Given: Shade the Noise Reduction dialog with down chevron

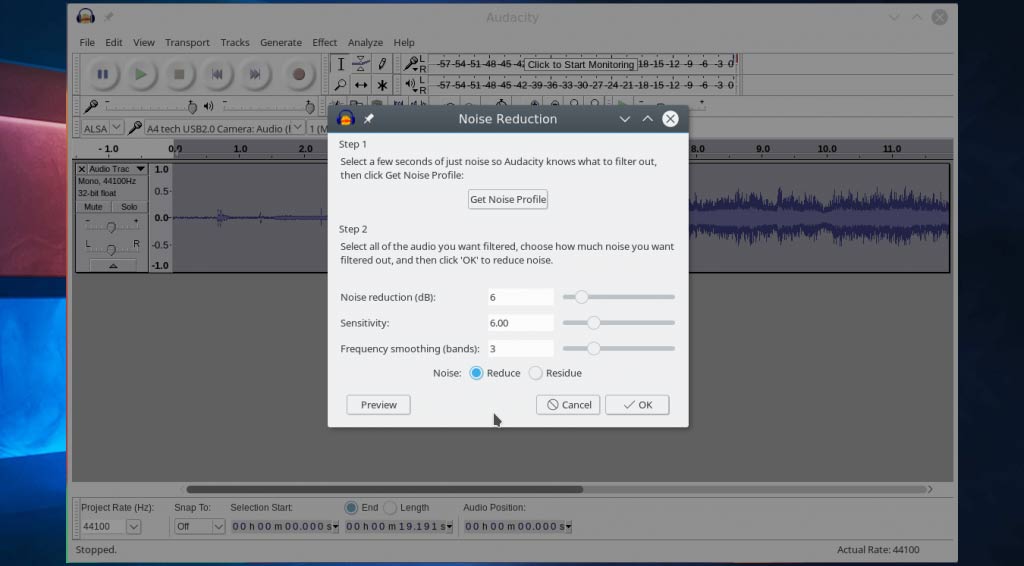Looking at the screenshot, I should 624,119.
